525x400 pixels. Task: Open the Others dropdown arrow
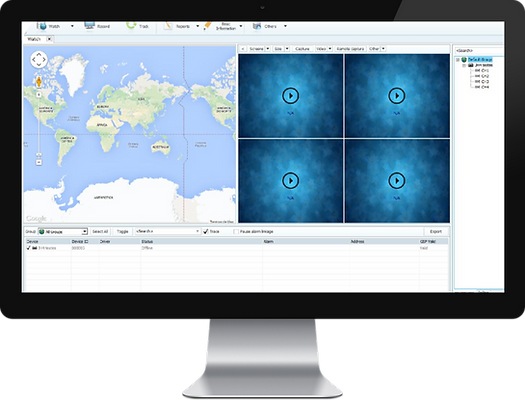(285, 26)
